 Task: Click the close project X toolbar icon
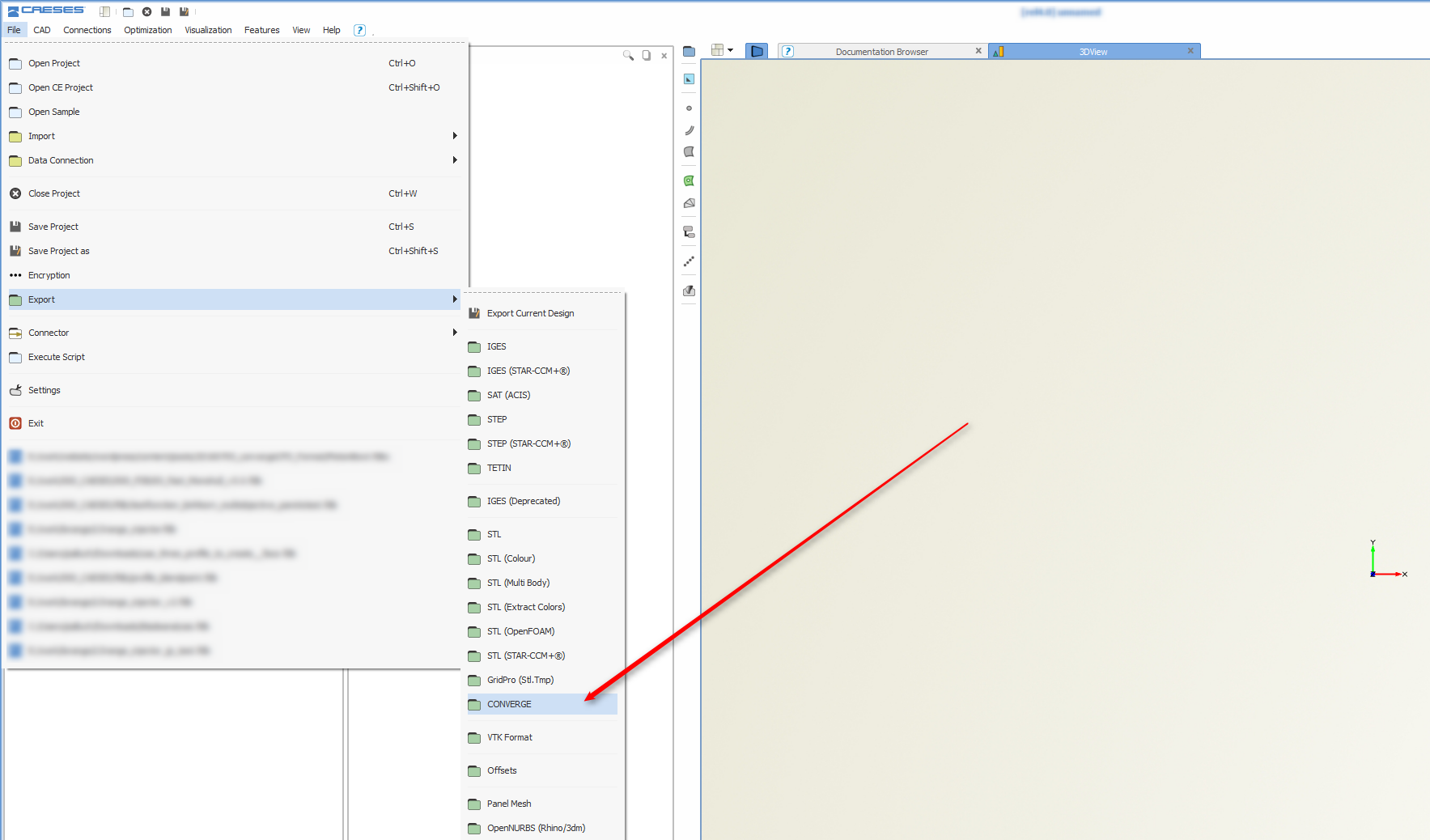(x=146, y=11)
